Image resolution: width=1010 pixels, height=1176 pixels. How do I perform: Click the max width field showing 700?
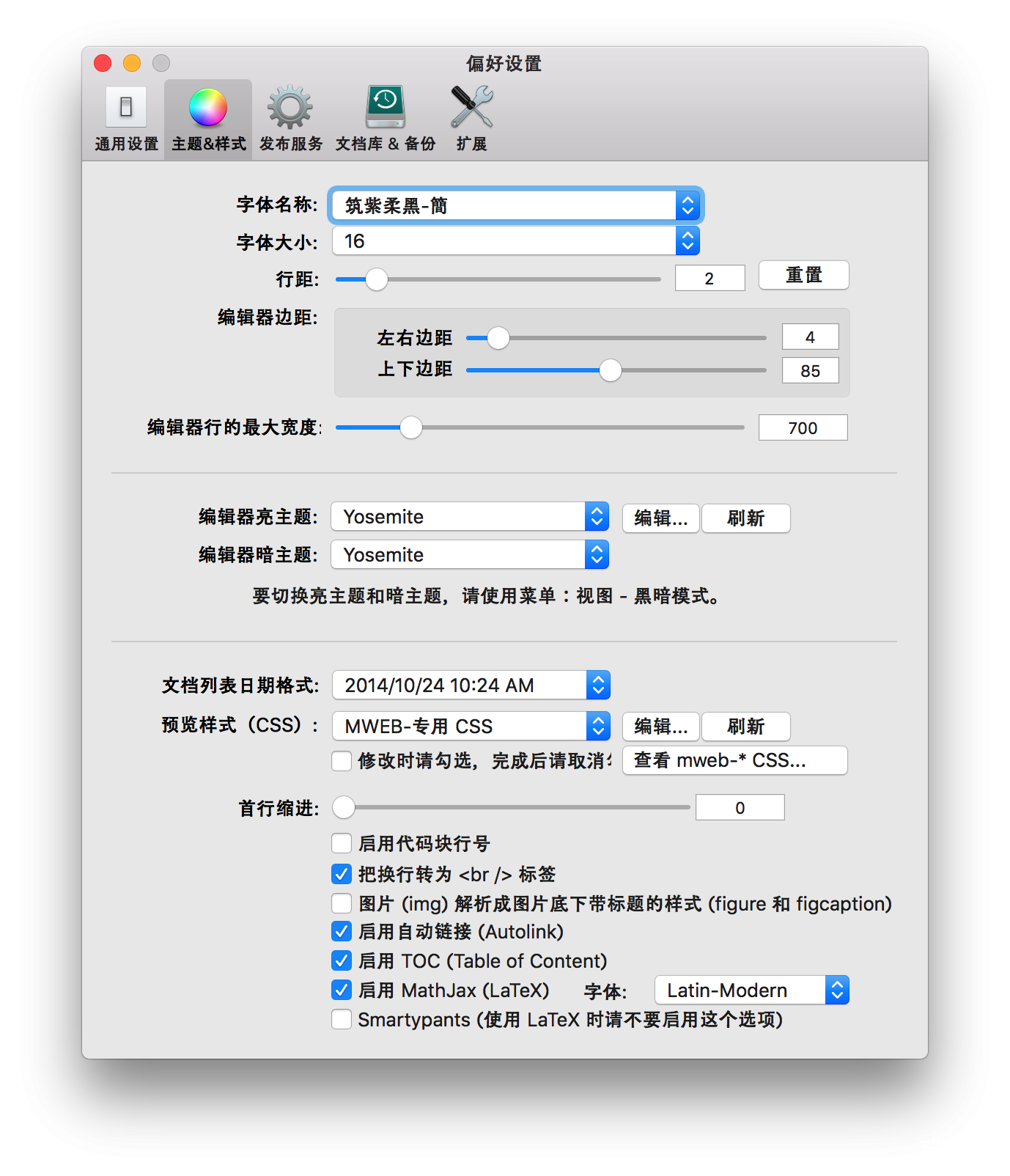click(x=803, y=427)
